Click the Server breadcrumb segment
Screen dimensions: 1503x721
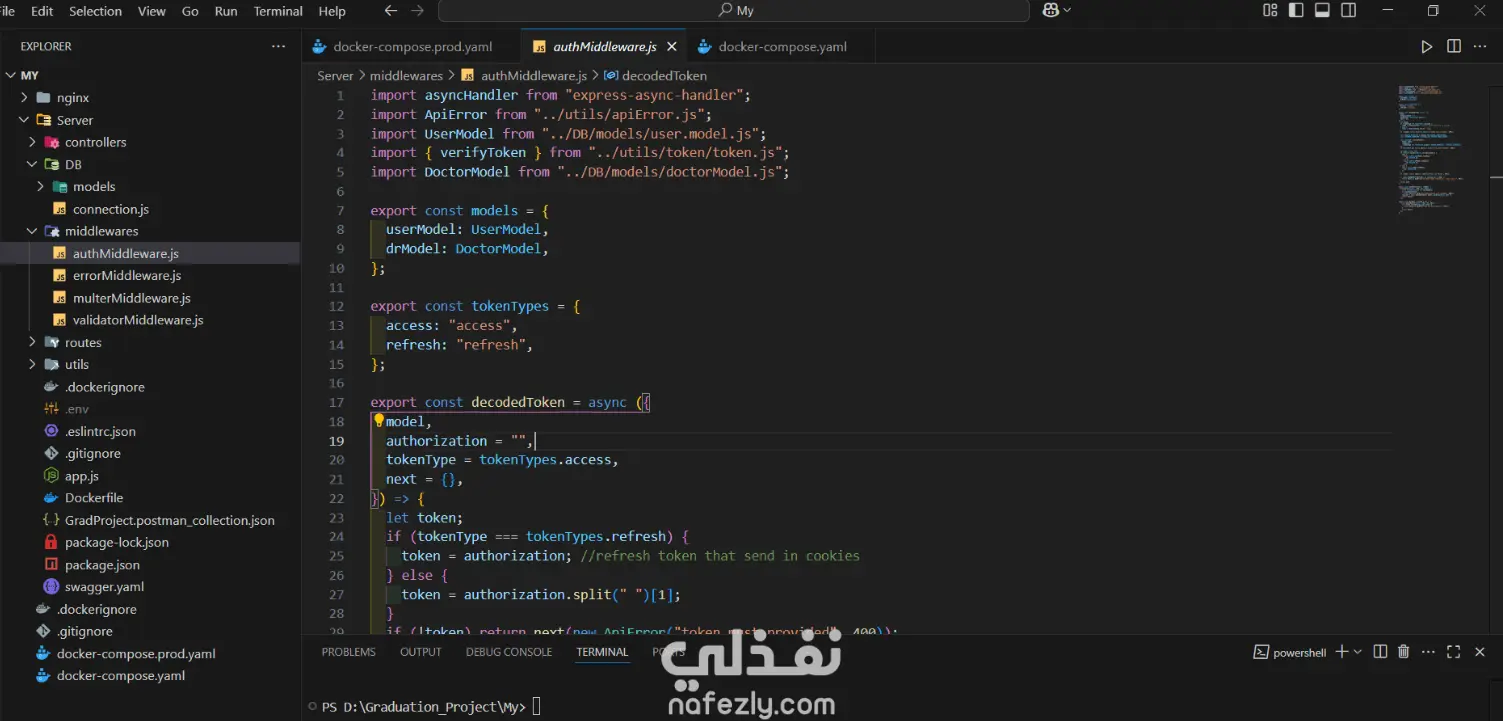(x=335, y=76)
